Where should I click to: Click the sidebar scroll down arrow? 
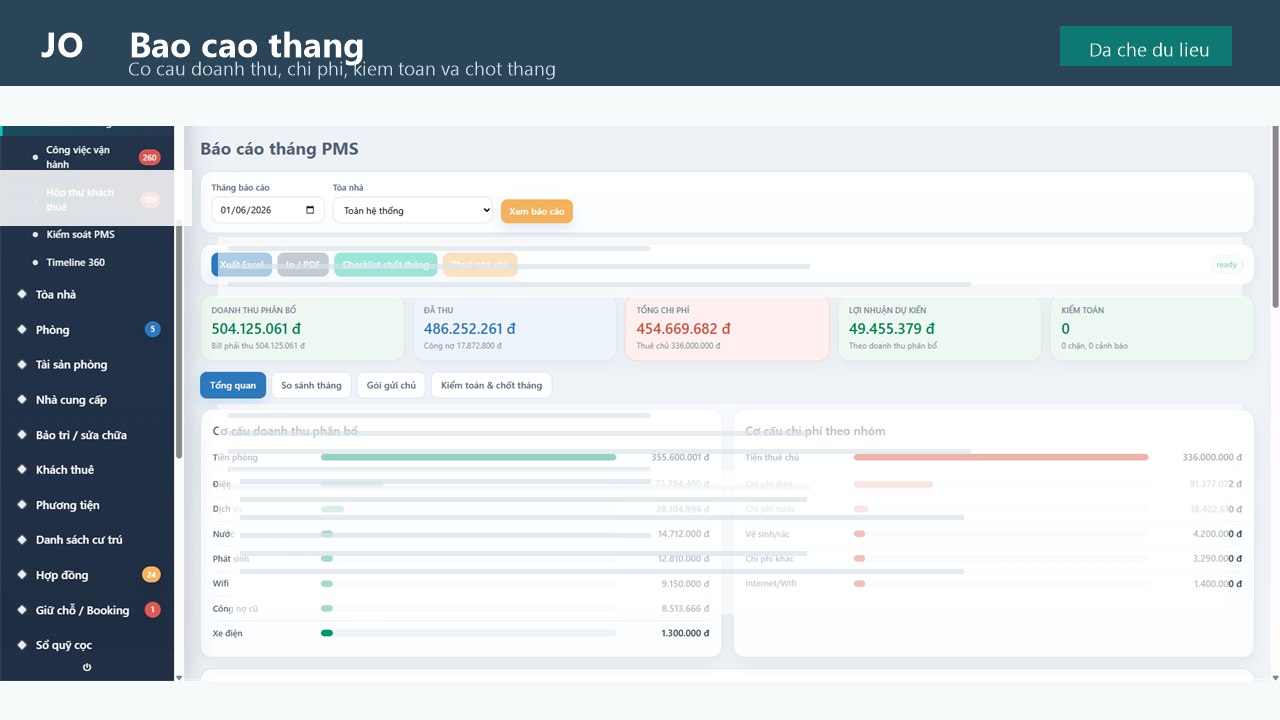pyautogui.click(x=179, y=677)
